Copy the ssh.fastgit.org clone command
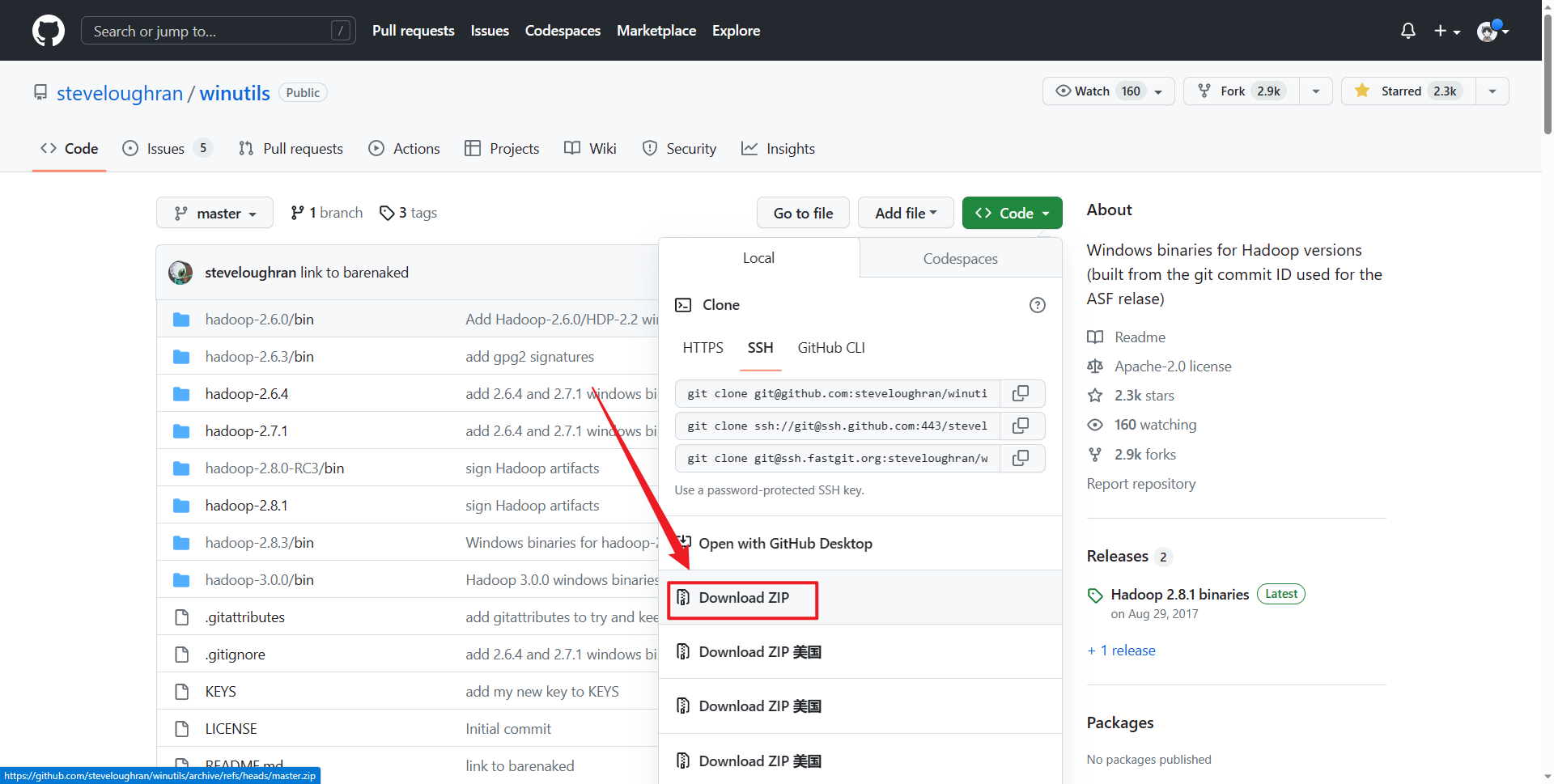Viewport: 1554px width, 784px height. pyautogui.click(x=1022, y=458)
